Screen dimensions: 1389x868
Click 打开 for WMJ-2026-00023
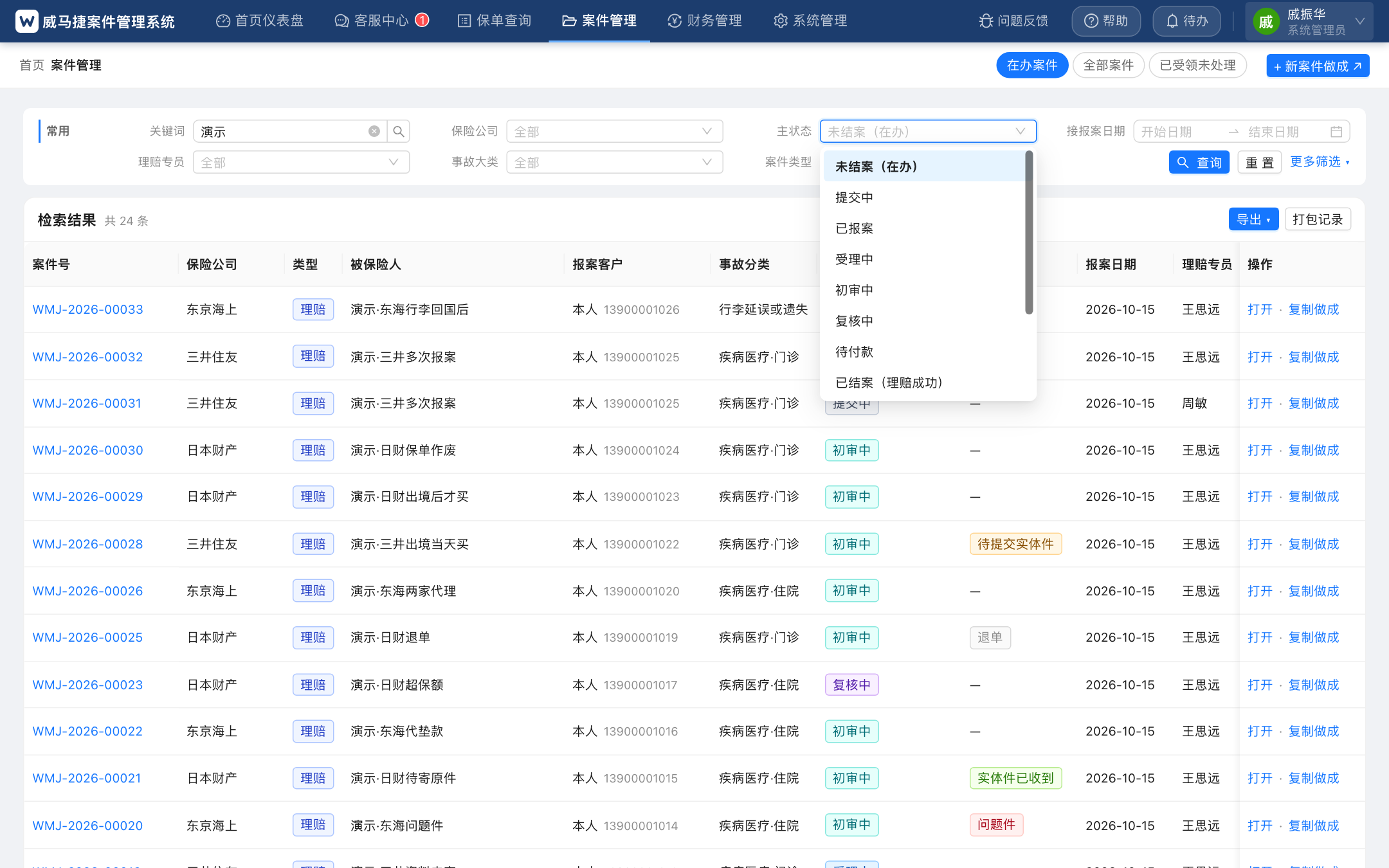click(x=1260, y=685)
